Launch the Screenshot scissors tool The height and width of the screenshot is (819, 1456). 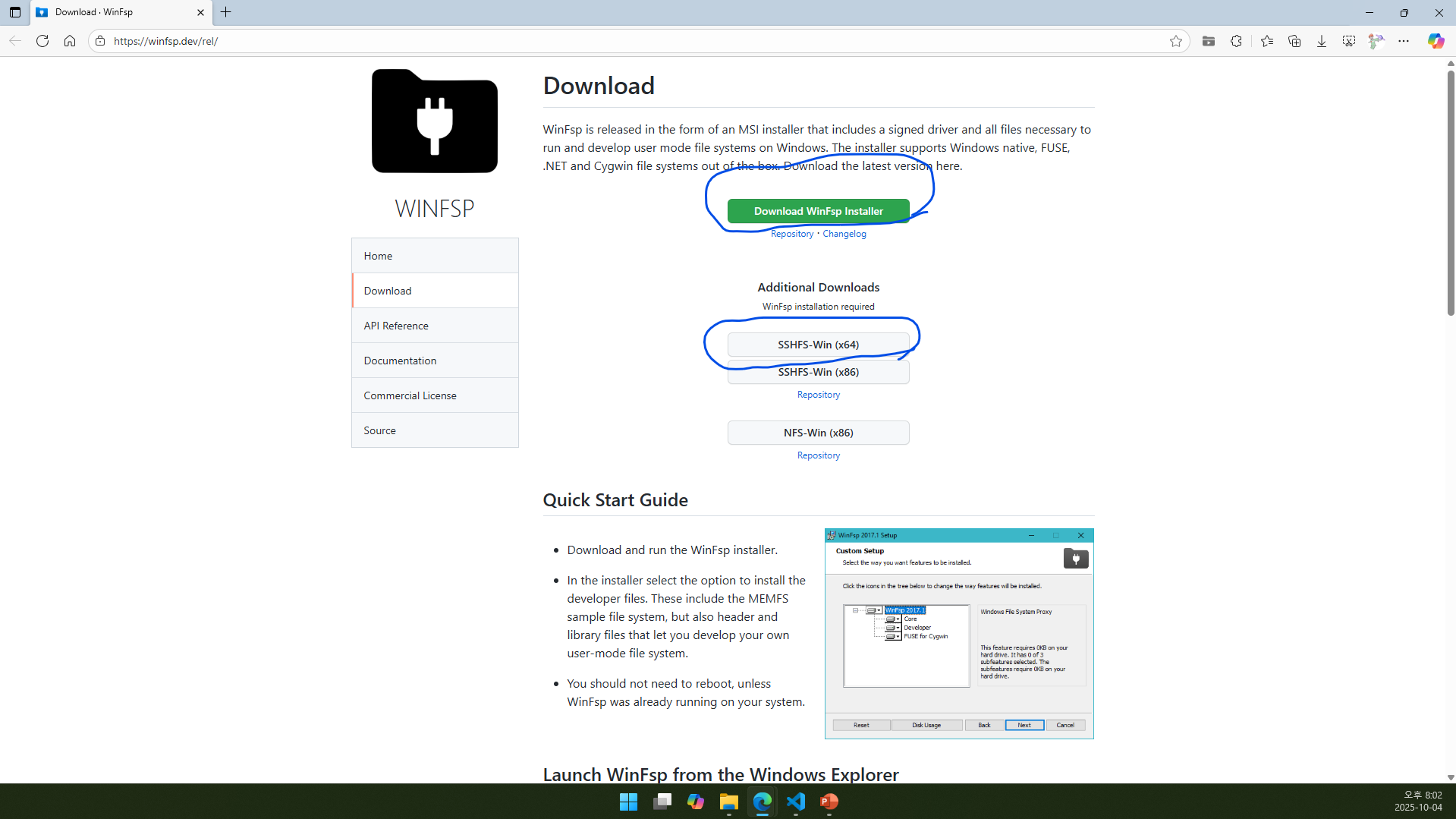pos(1348,41)
